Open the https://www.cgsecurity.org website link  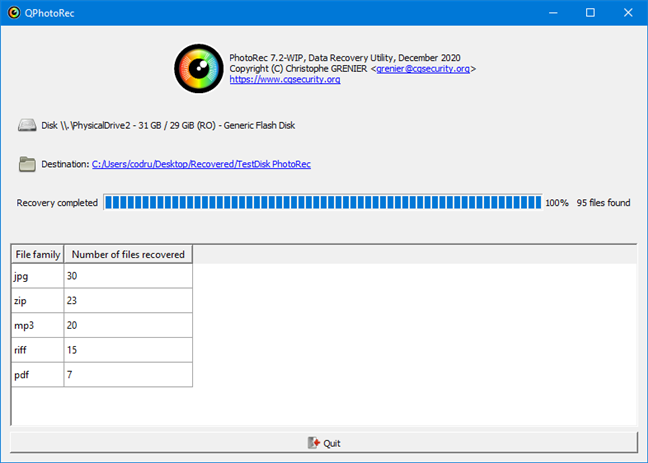click(x=285, y=79)
